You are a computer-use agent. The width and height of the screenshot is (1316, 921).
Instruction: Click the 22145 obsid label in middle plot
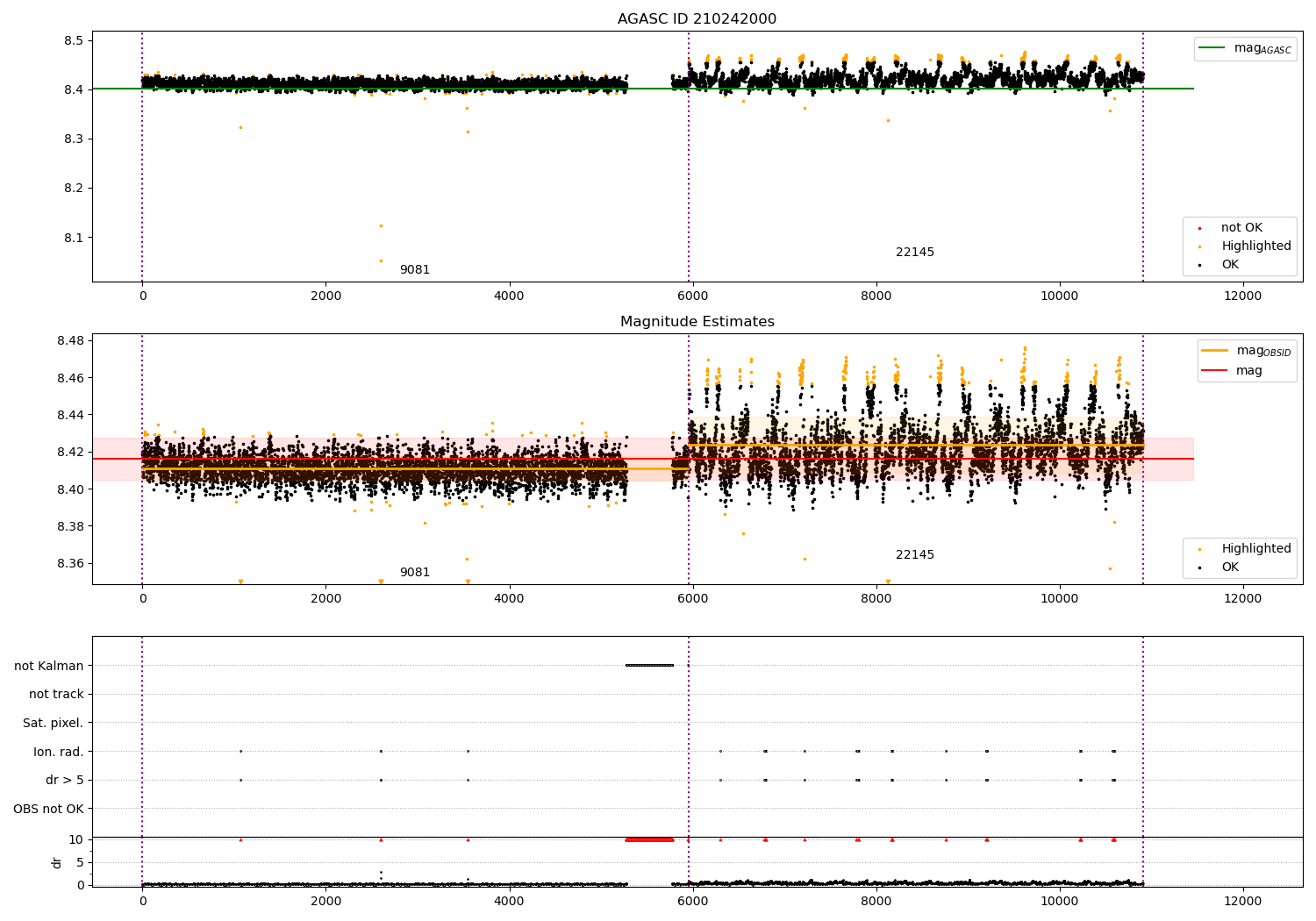915,555
